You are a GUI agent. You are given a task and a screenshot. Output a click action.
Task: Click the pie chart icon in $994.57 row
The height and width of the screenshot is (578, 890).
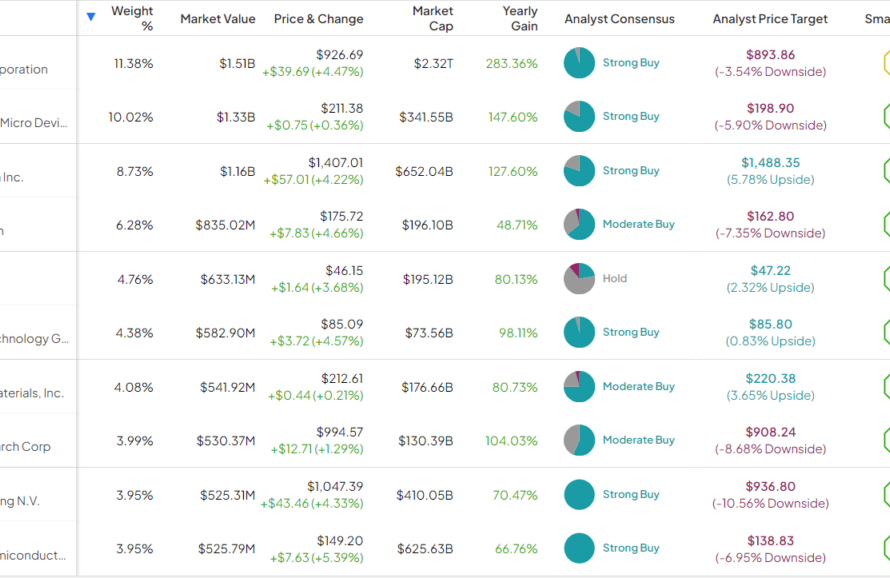(579, 440)
